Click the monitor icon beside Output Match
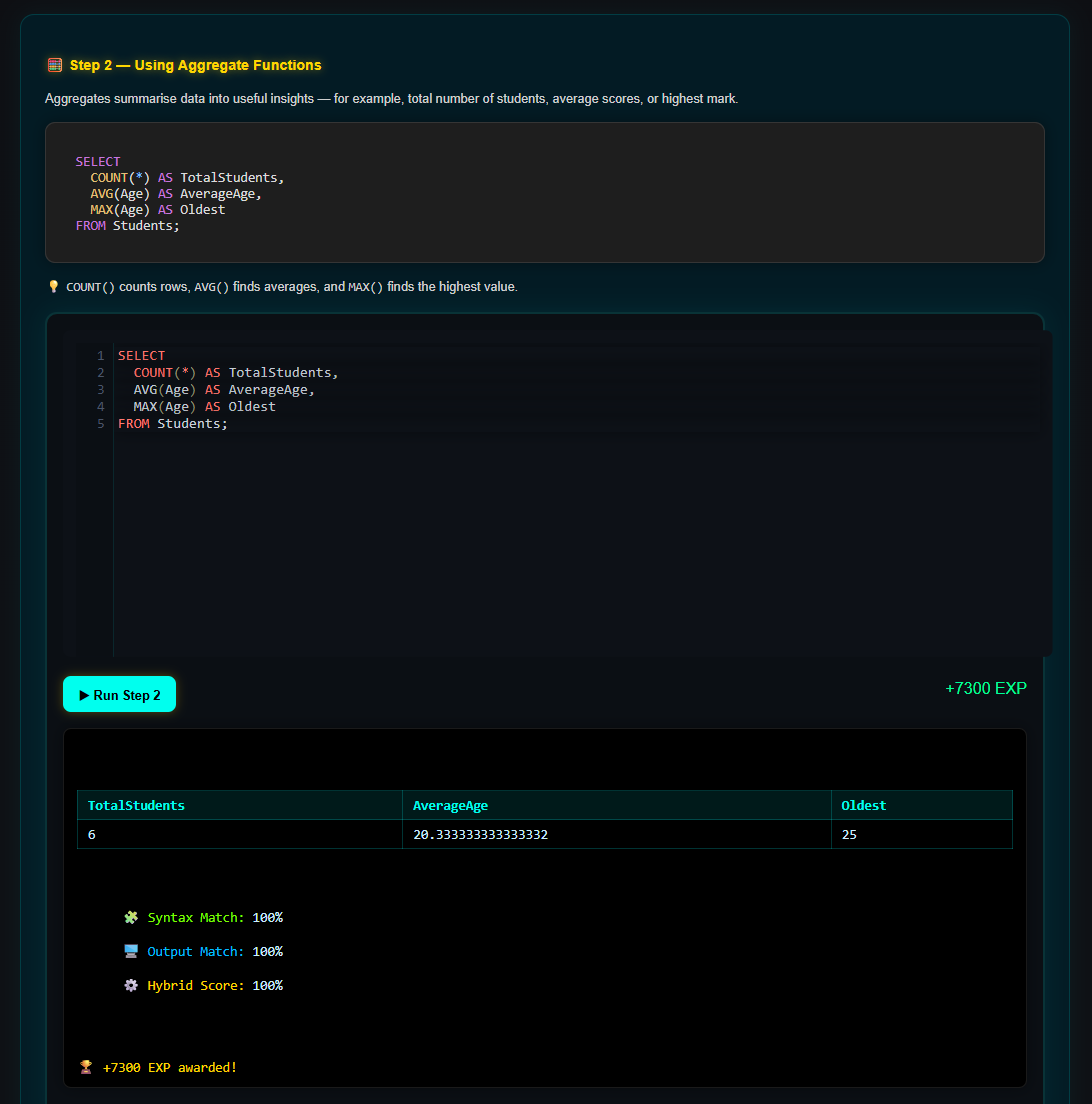Image resolution: width=1092 pixels, height=1104 pixels. pos(130,951)
